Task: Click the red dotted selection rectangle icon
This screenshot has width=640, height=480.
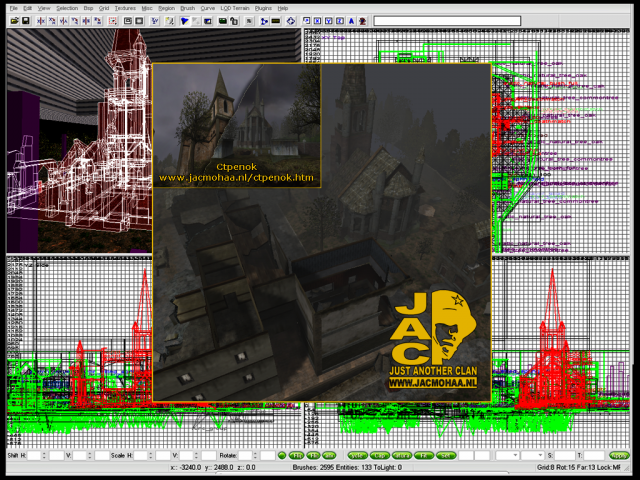Action: 113,21
